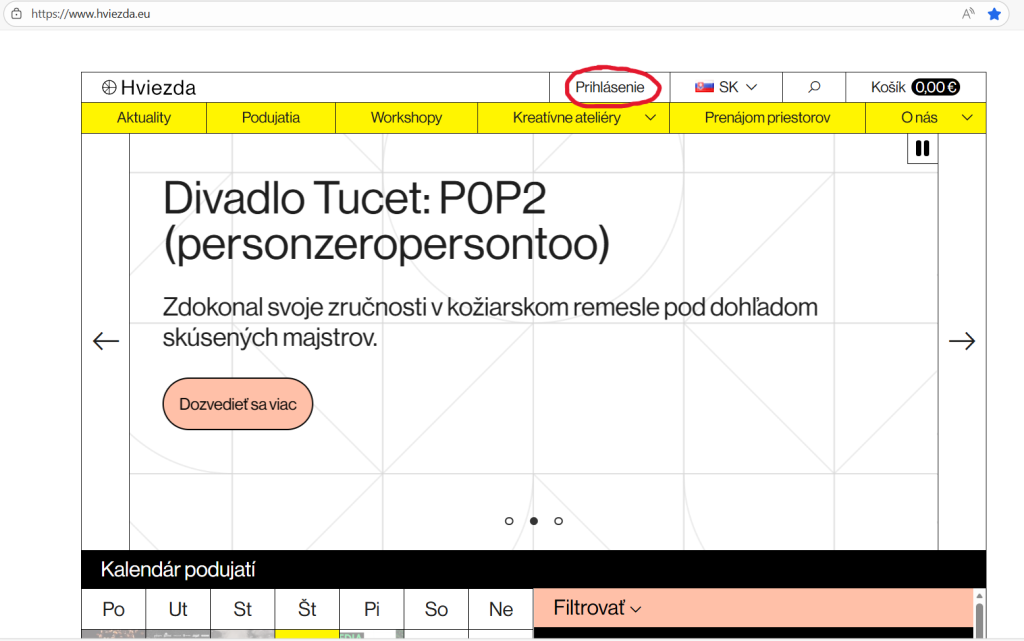Click the Hviezda logo

tap(149, 88)
